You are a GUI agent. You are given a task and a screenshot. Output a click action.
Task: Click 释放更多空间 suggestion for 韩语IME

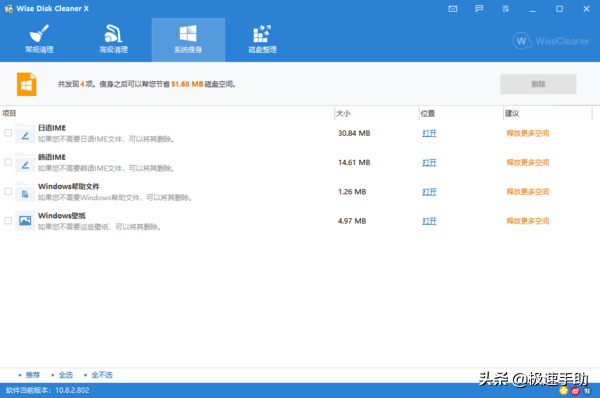coord(528,163)
